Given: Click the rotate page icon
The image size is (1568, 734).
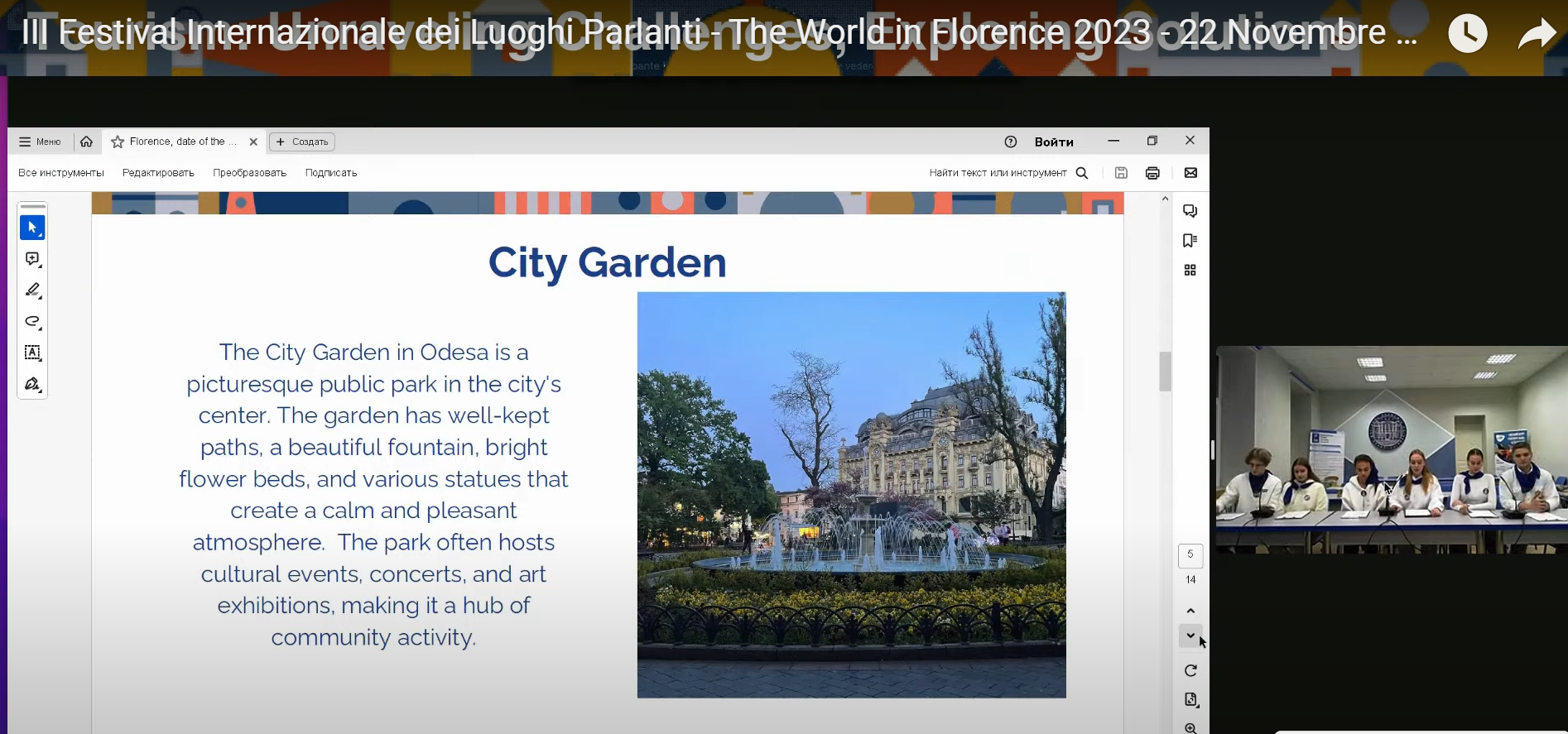Looking at the screenshot, I should [1190, 670].
